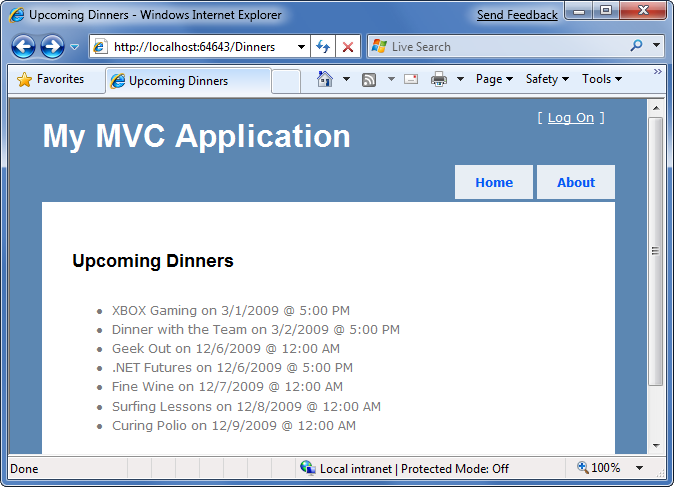Go to the Home navigation tab
Image resolution: width=674 pixels, height=487 pixels.
pos(494,183)
